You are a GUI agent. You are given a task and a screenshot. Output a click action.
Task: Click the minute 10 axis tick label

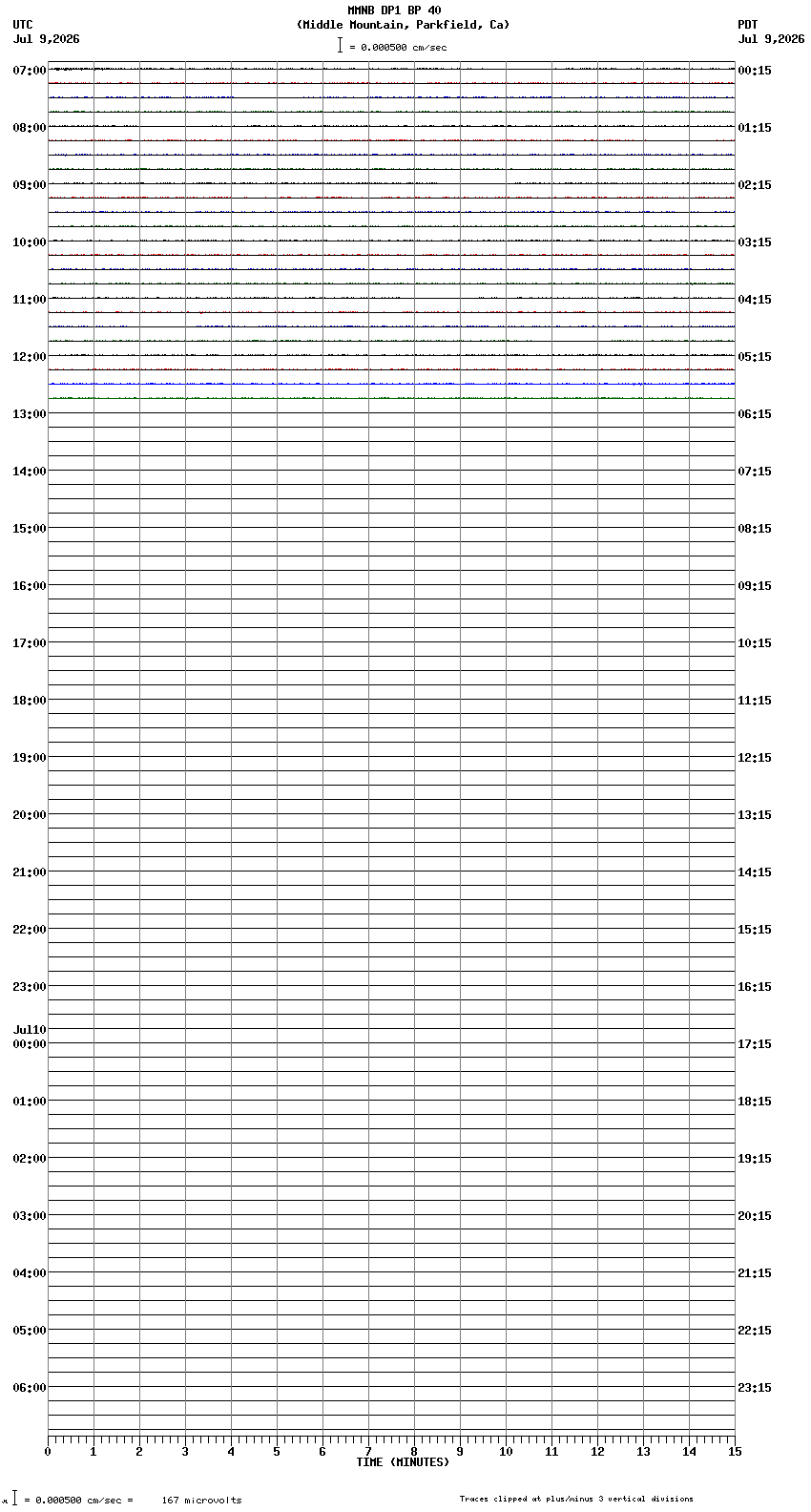coord(506,1452)
